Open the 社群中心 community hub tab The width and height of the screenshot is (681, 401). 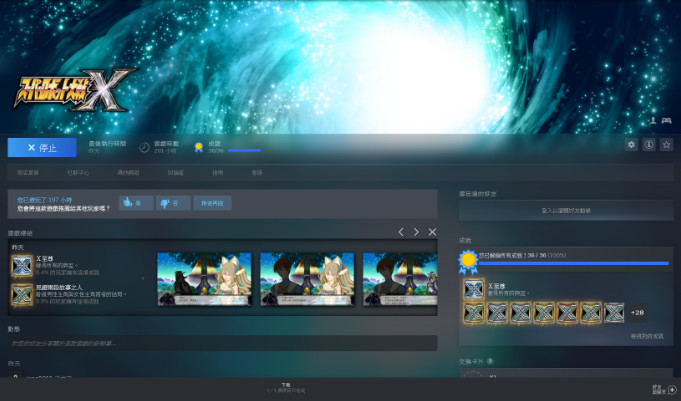[x=78, y=173]
